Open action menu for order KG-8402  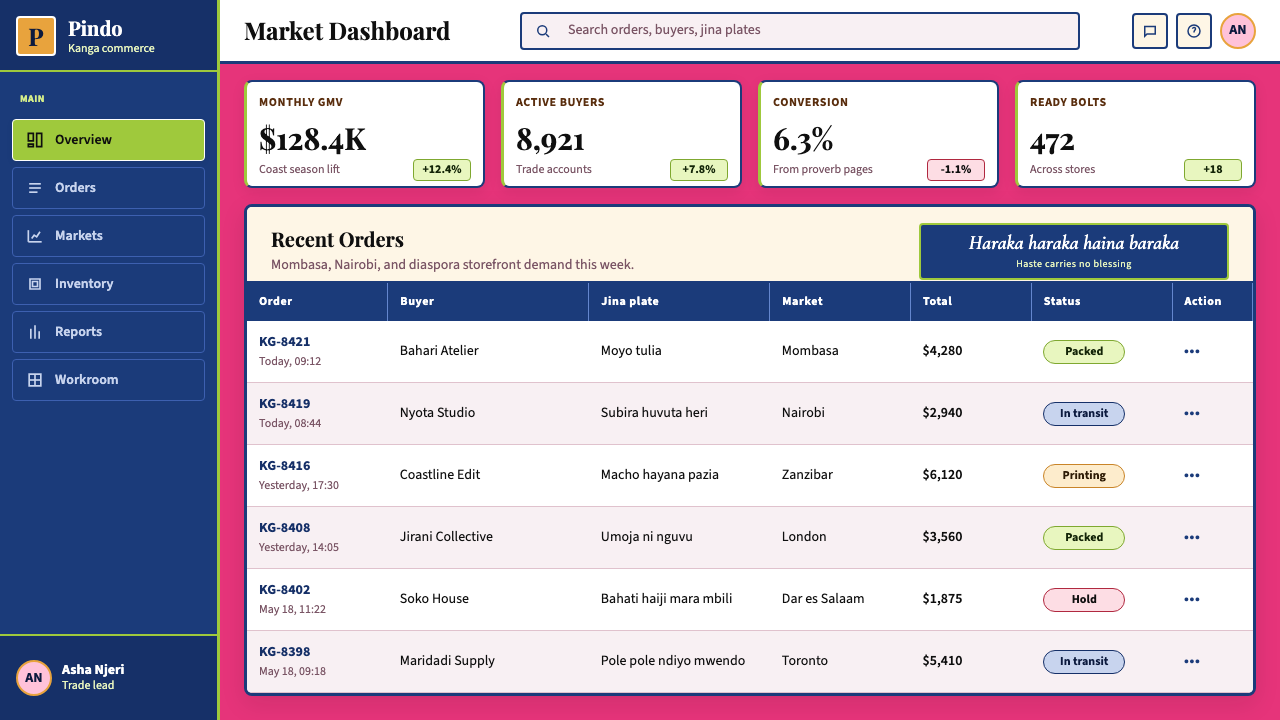pyautogui.click(x=1192, y=600)
